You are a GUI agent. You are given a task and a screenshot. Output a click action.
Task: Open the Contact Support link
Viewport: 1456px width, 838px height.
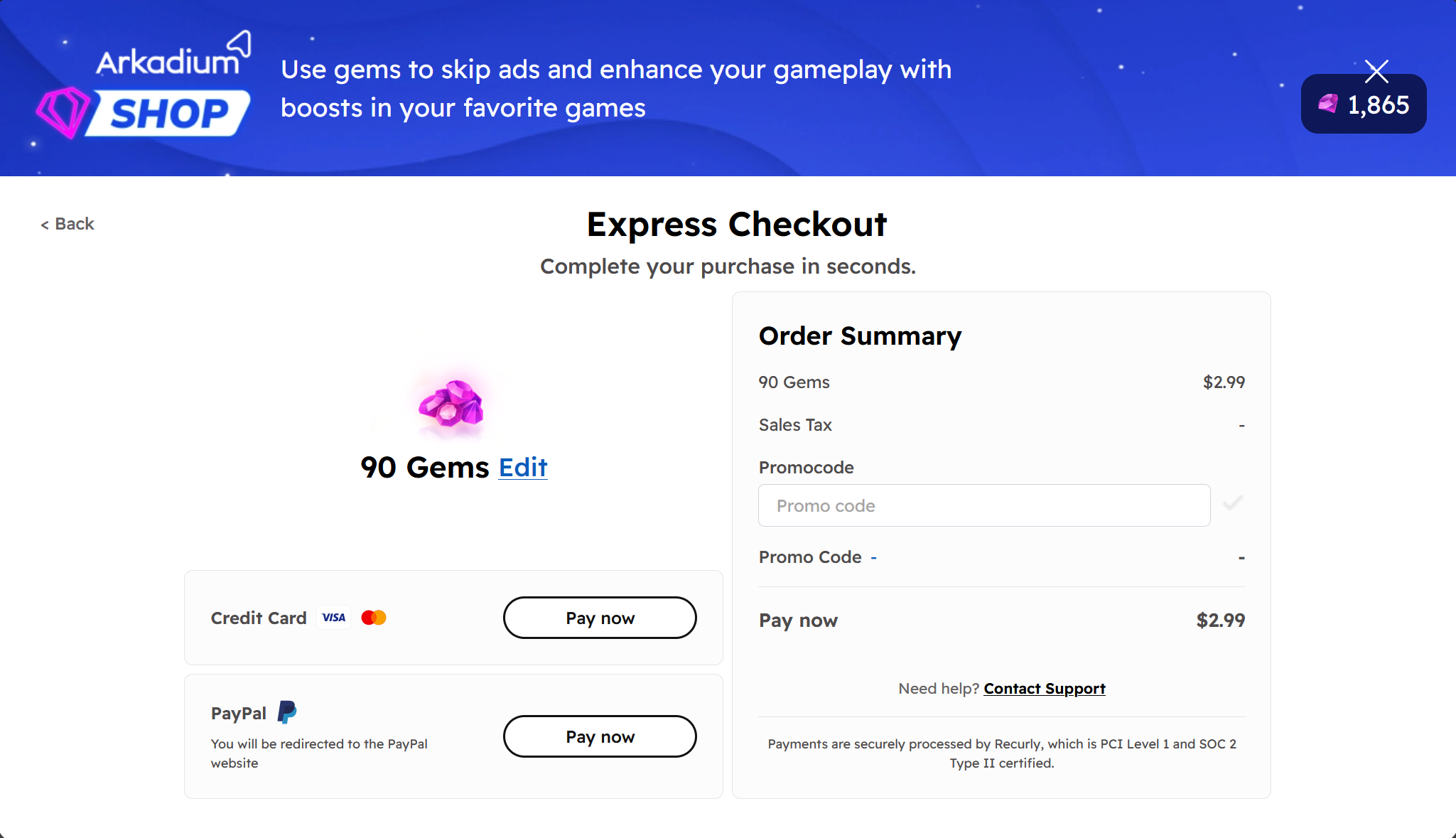pyautogui.click(x=1045, y=689)
